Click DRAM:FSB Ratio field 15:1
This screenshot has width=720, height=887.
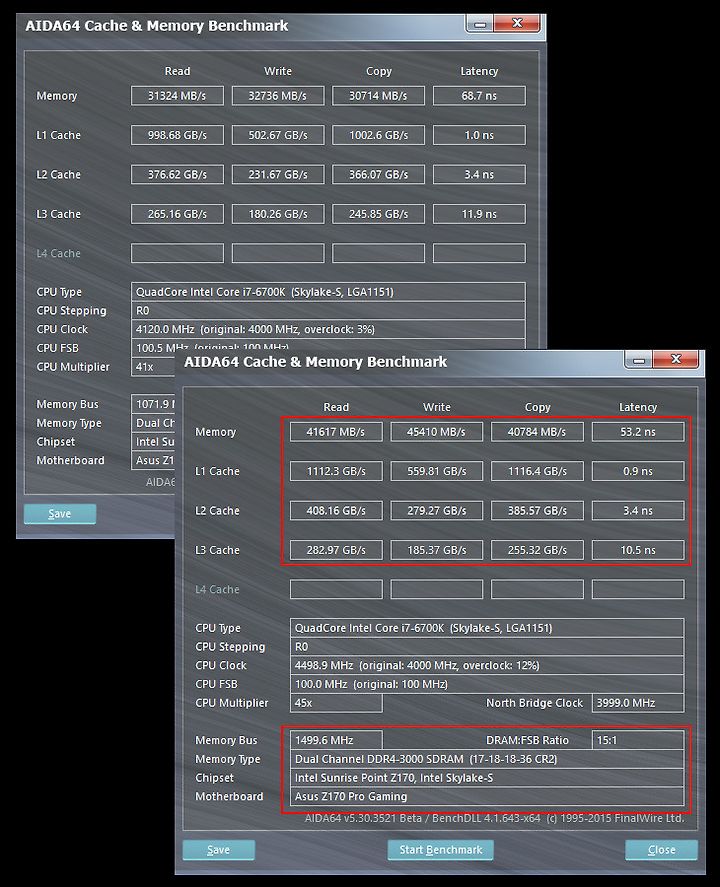point(638,740)
